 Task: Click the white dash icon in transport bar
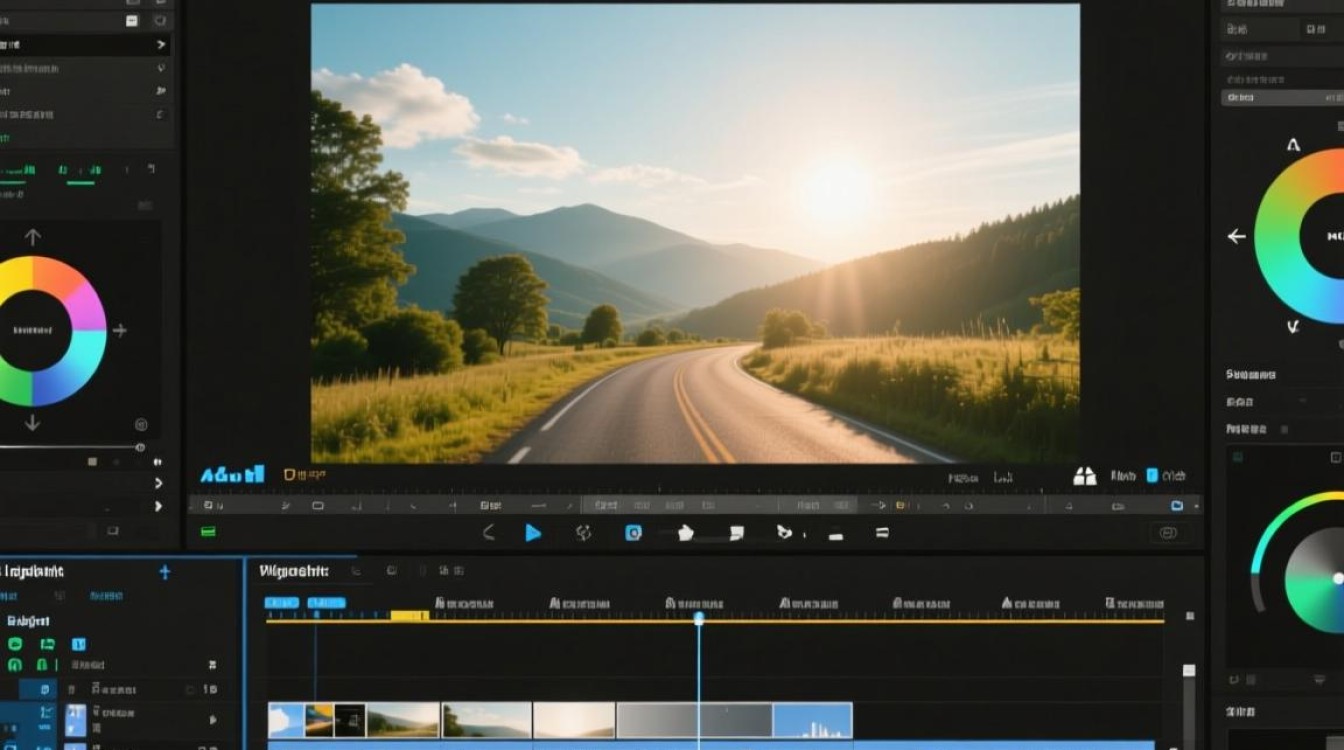coord(836,536)
